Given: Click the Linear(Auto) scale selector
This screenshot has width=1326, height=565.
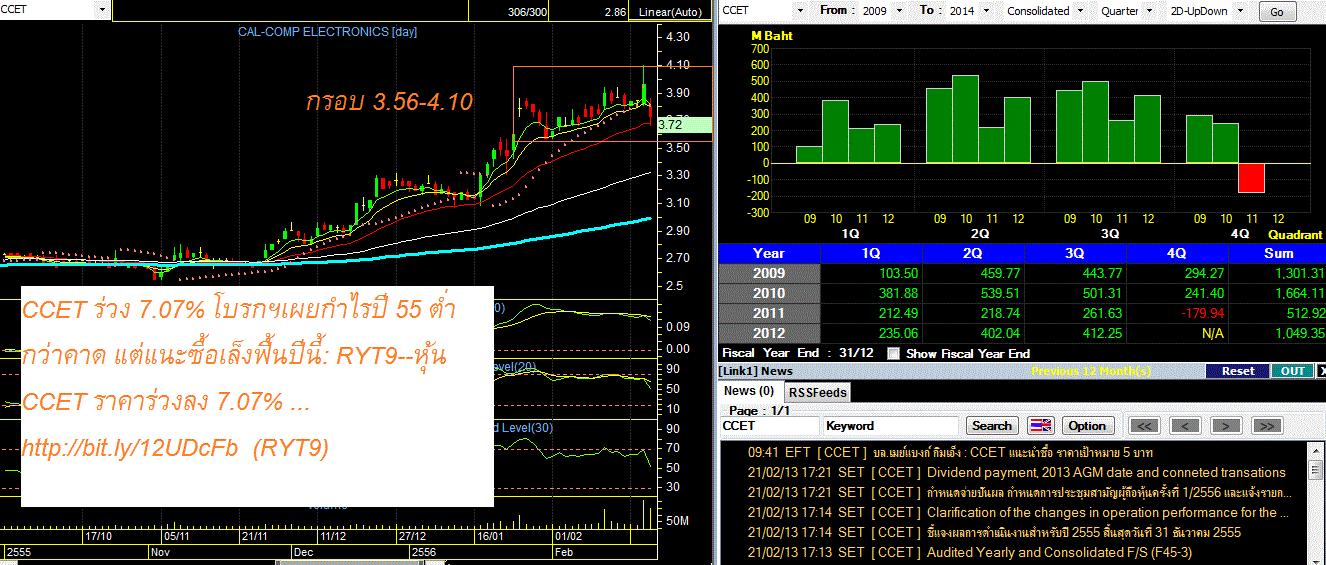Looking at the screenshot, I should coord(672,12).
